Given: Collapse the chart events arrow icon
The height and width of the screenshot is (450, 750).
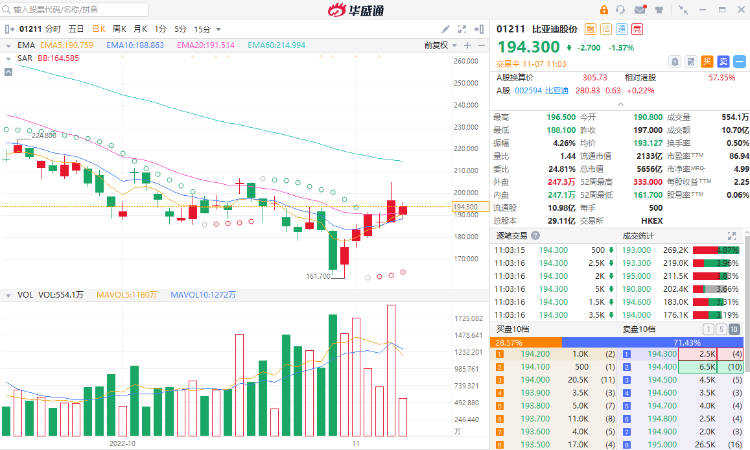Looking at the screenshot, I should (8, 72).
